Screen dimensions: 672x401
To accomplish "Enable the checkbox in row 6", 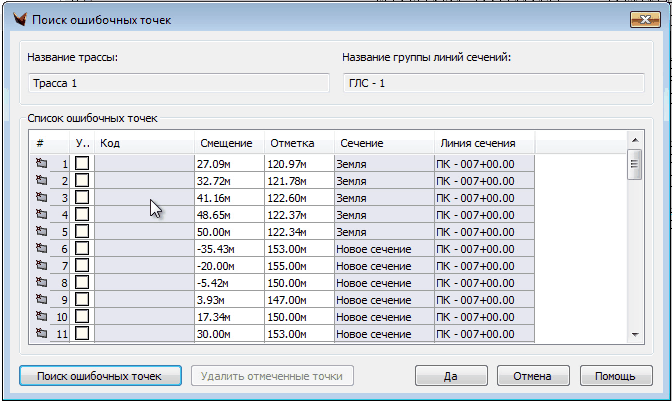I will 82,248.
